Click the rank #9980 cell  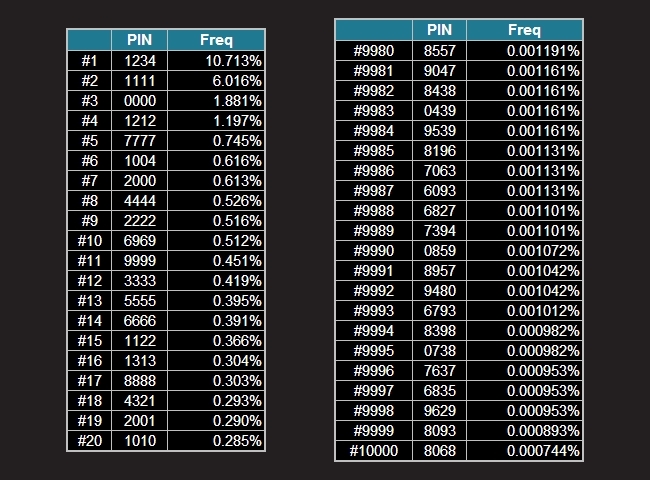coord(374,50)
